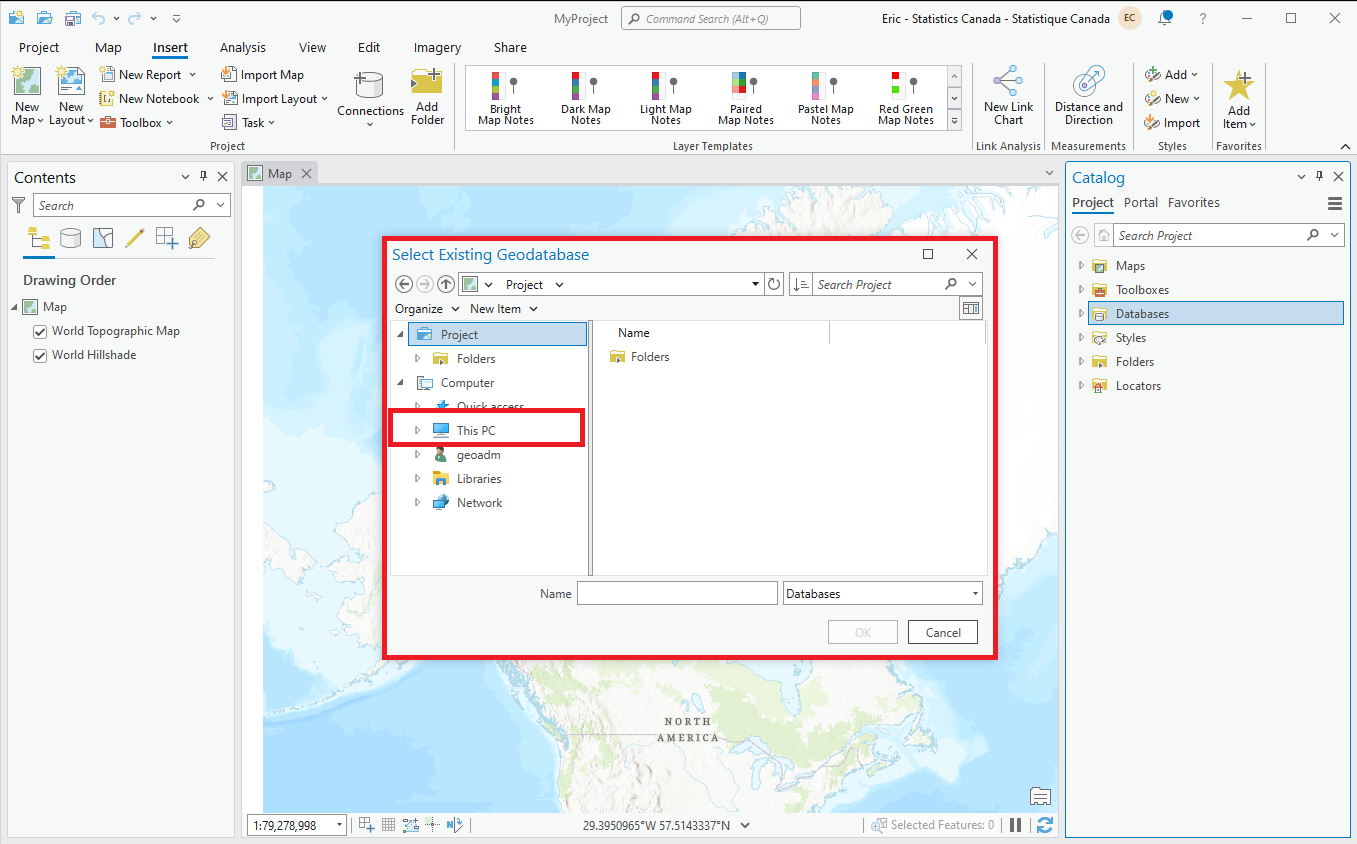Select Folders item in dialog list

pyautogui.click(x=640, y=357)
